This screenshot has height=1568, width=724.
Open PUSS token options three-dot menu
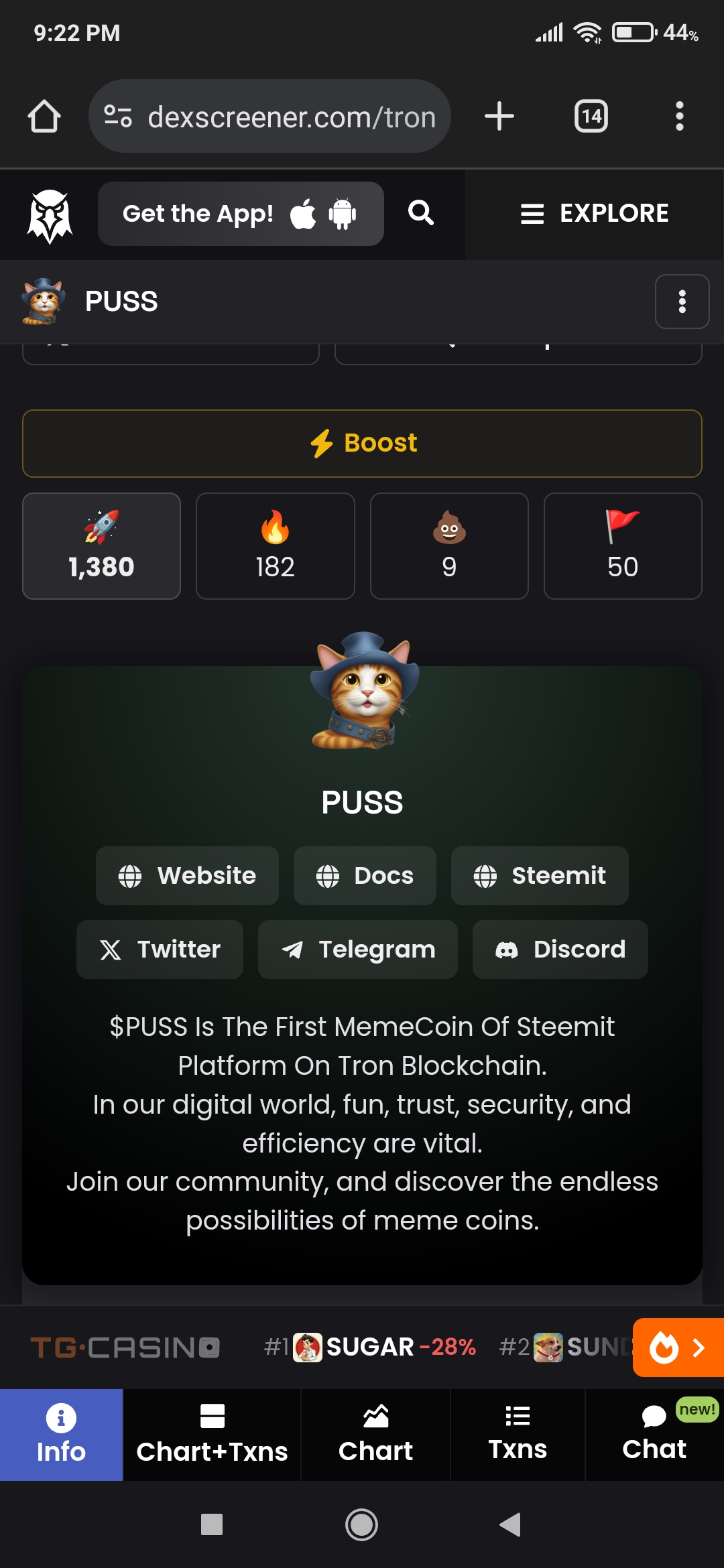[x=682, y=302]
